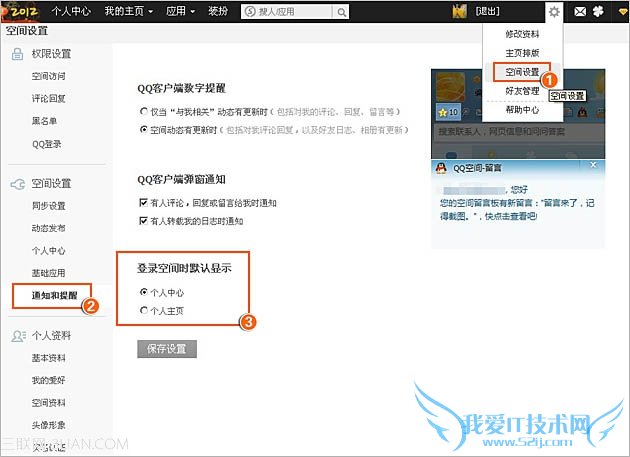Click the 退出 logout link
Viewport: 630px width, 457px height.
pyautogui.click(x=487, y=12)
